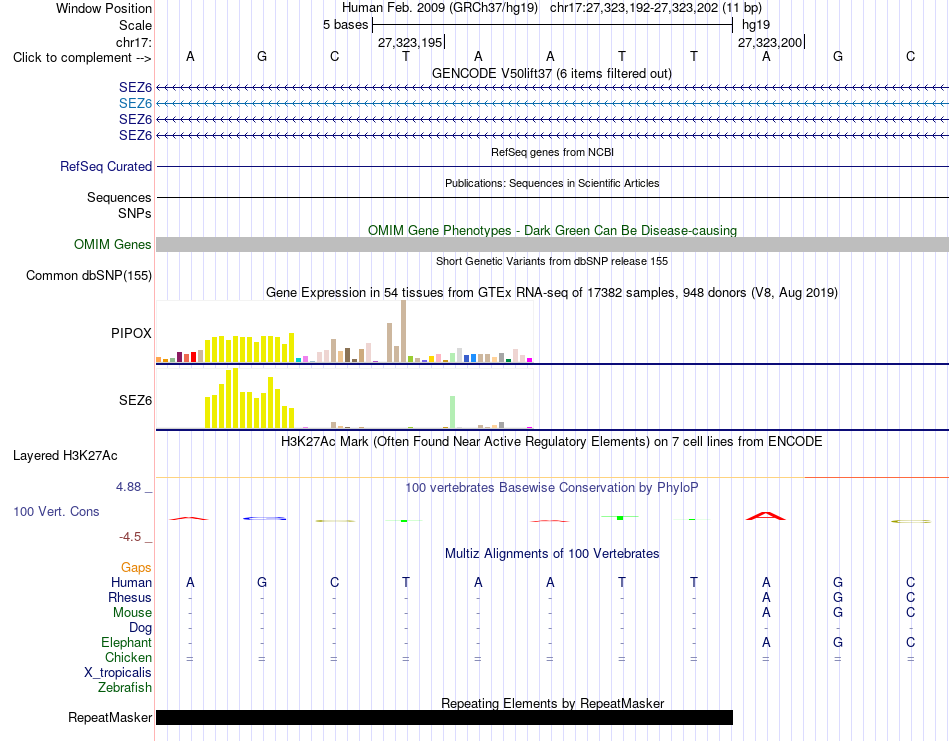950x741 pixels.
Task: Select the Elephant alignment row label
Action: tap(126, 642)
